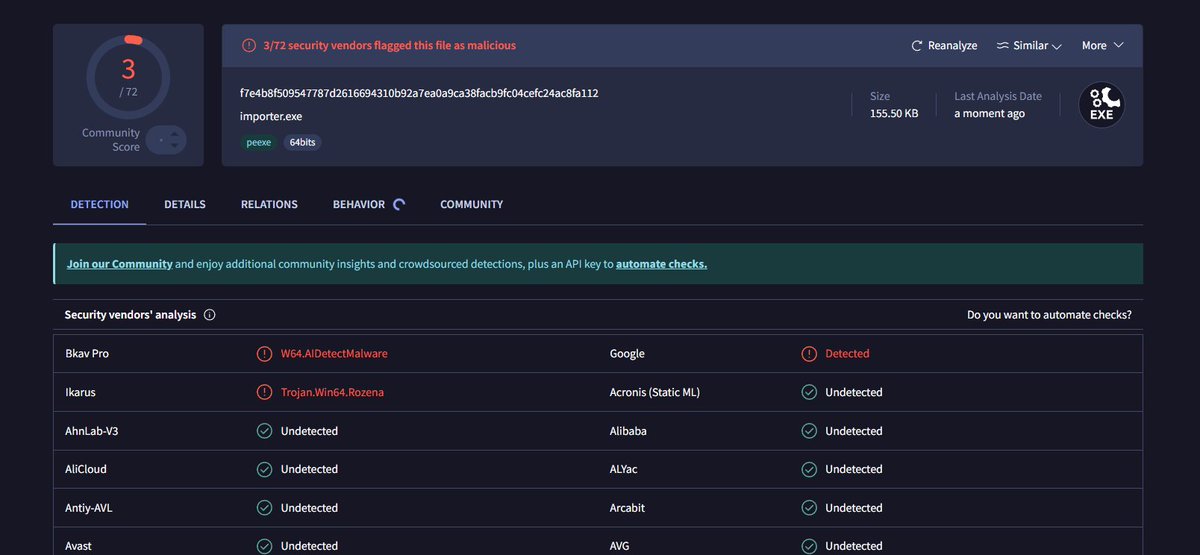Click the Avast undetected checkmark icon
The width and height of the screenshot is (1200, 555).
[264, 546]
